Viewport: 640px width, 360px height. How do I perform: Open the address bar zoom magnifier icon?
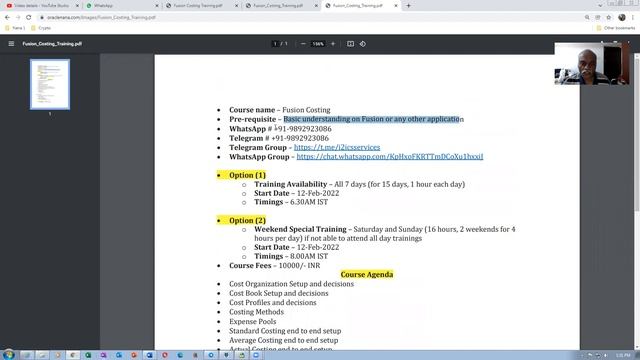(587, 18)
